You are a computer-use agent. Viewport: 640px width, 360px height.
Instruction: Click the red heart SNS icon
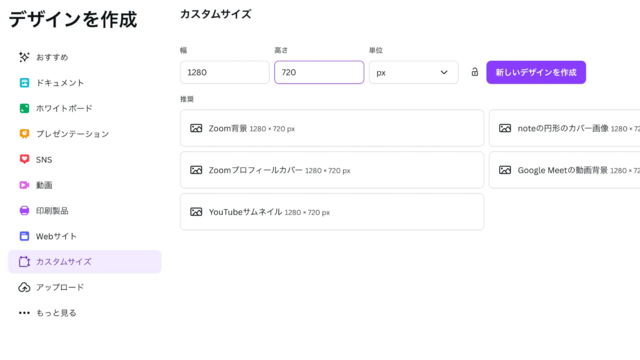24,159
